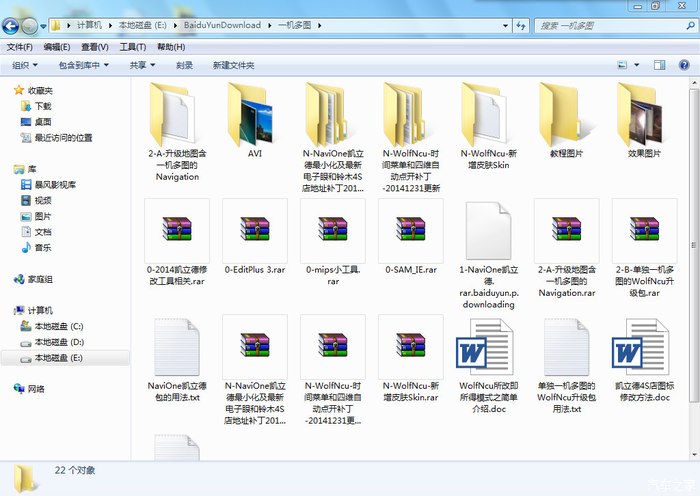Select 下载 under 收藏夹 in the sidebar

pyautogui.click(x=43, y=105)
